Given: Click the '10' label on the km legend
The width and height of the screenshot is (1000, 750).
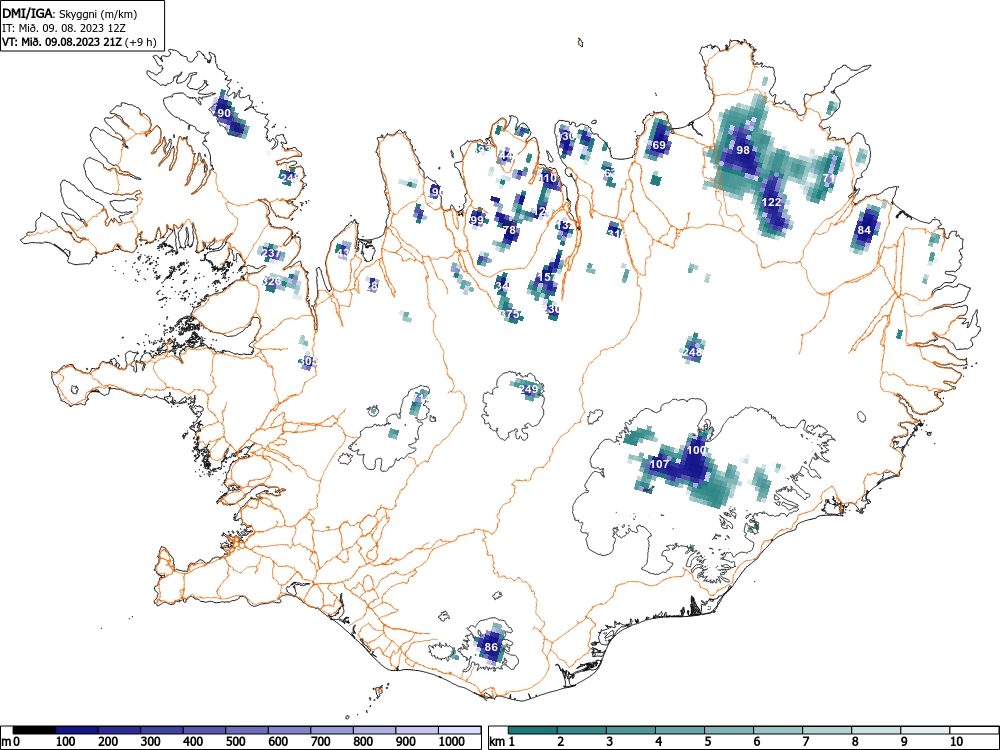Looking at the screenshot, I should point(956,742).
